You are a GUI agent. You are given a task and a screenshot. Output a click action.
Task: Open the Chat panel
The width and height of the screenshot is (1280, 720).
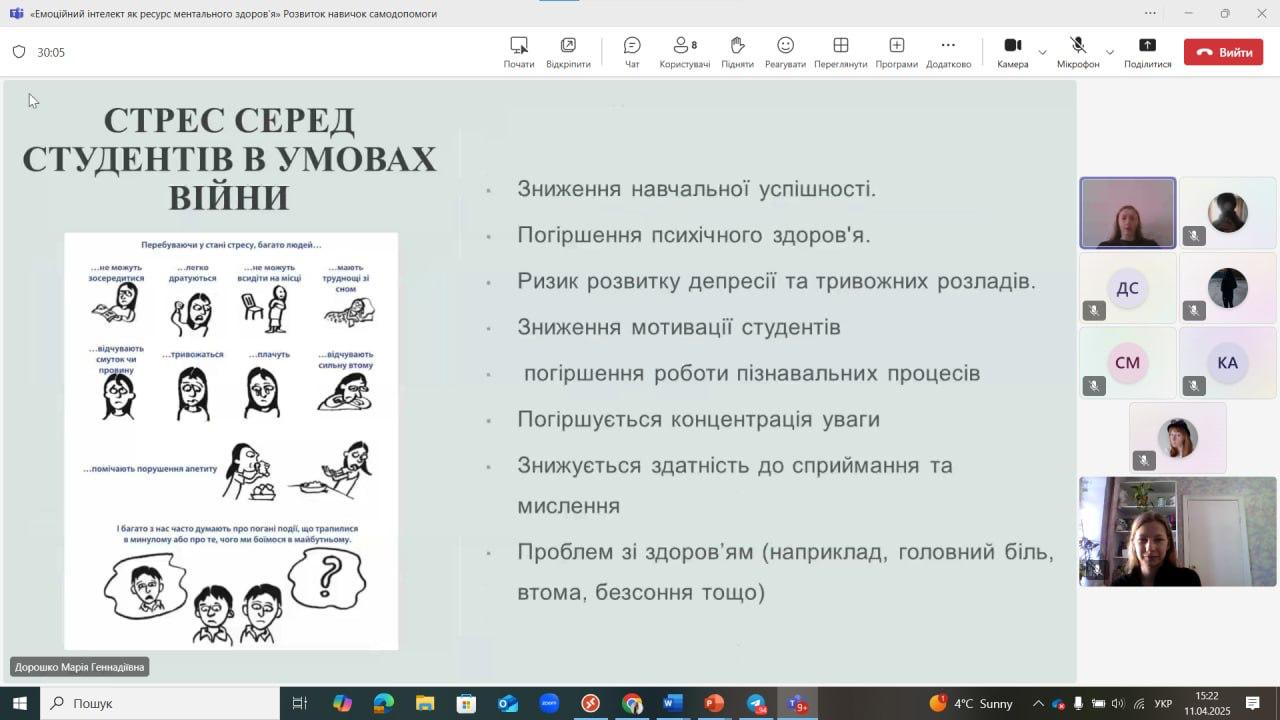(x=632, y=52)
